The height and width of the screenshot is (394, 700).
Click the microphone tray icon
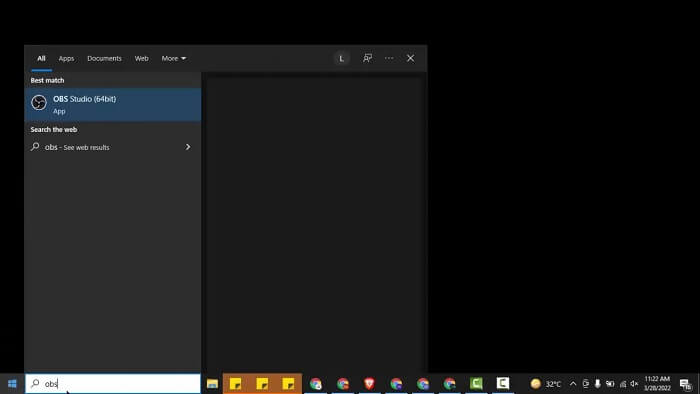[597, 384]
